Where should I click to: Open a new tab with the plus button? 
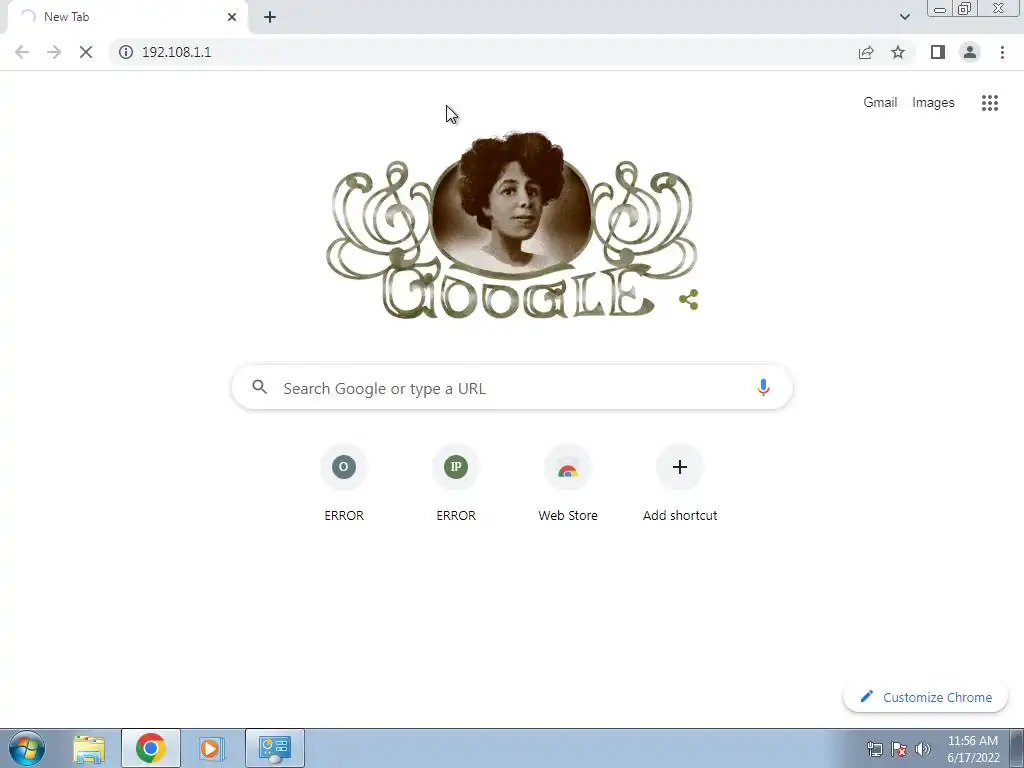point(270,17)
